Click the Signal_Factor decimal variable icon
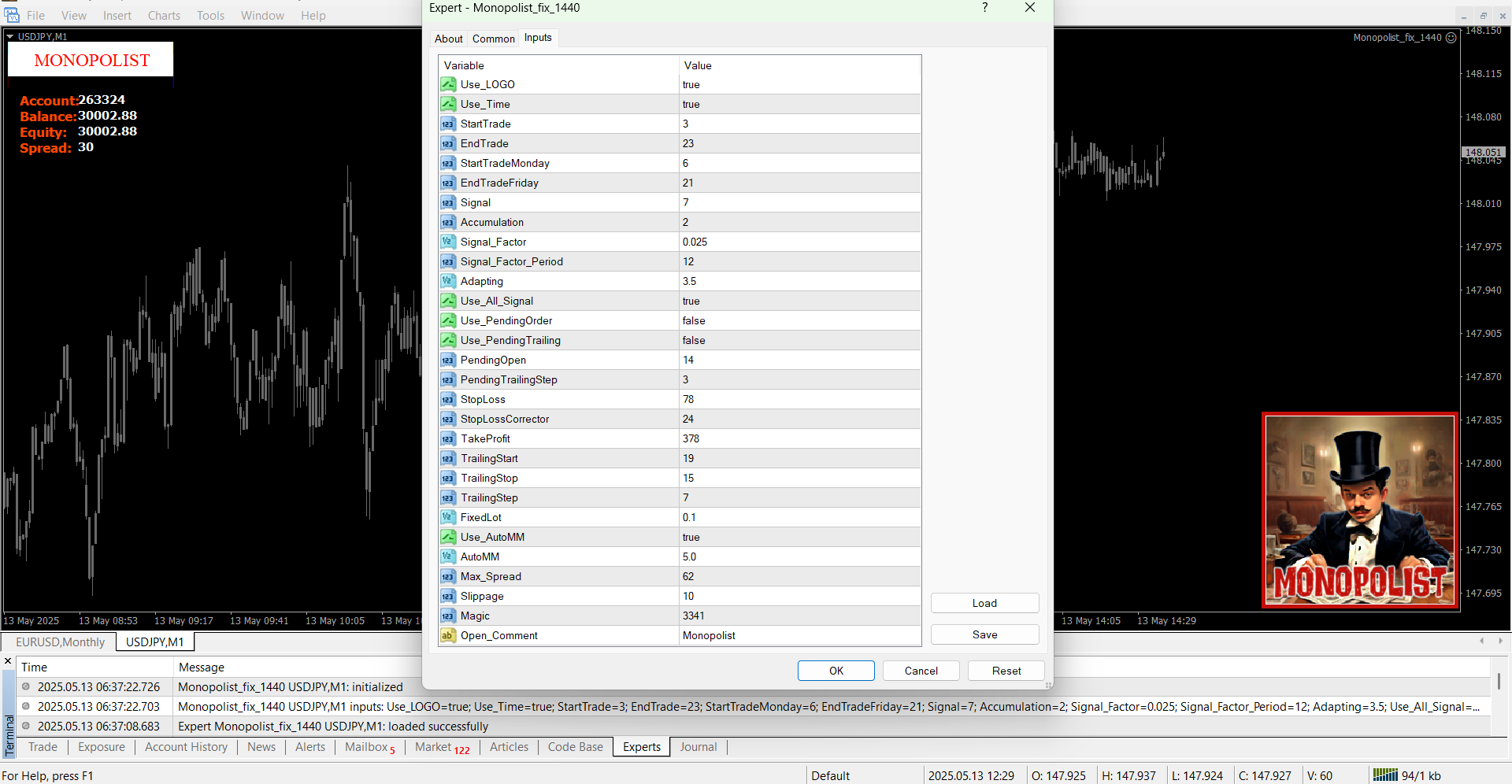The height and width of the screenshot is (784, 1512). coord(448,242)
